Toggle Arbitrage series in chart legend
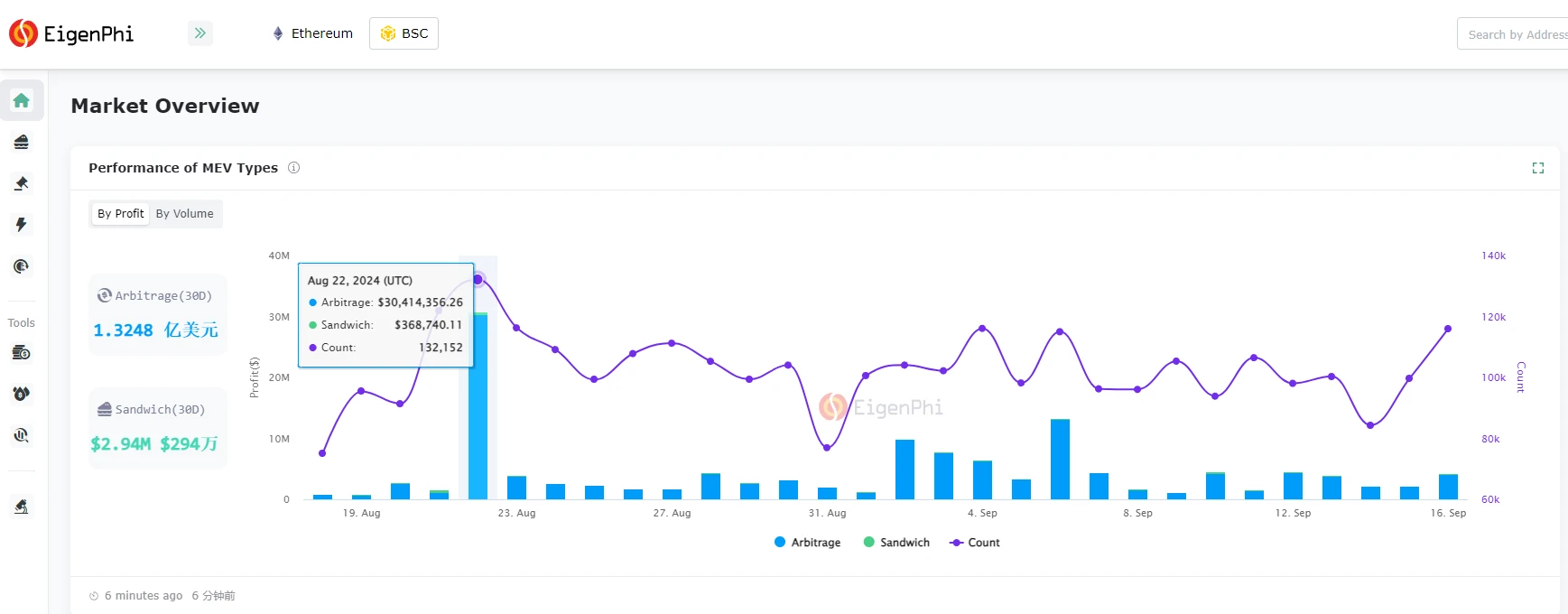This screenshot has width=1568, height=614. 807,543
